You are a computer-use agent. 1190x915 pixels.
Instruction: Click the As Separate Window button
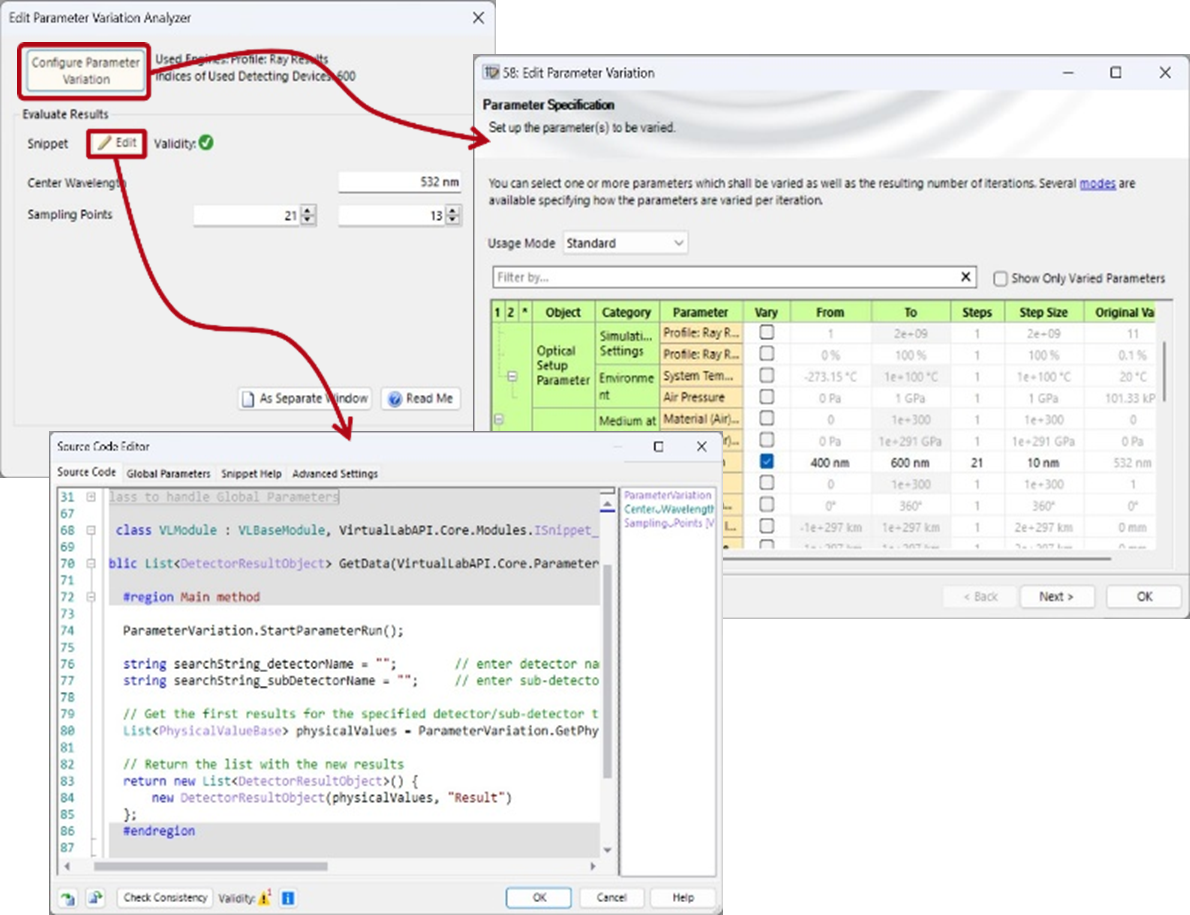[305, 398]
